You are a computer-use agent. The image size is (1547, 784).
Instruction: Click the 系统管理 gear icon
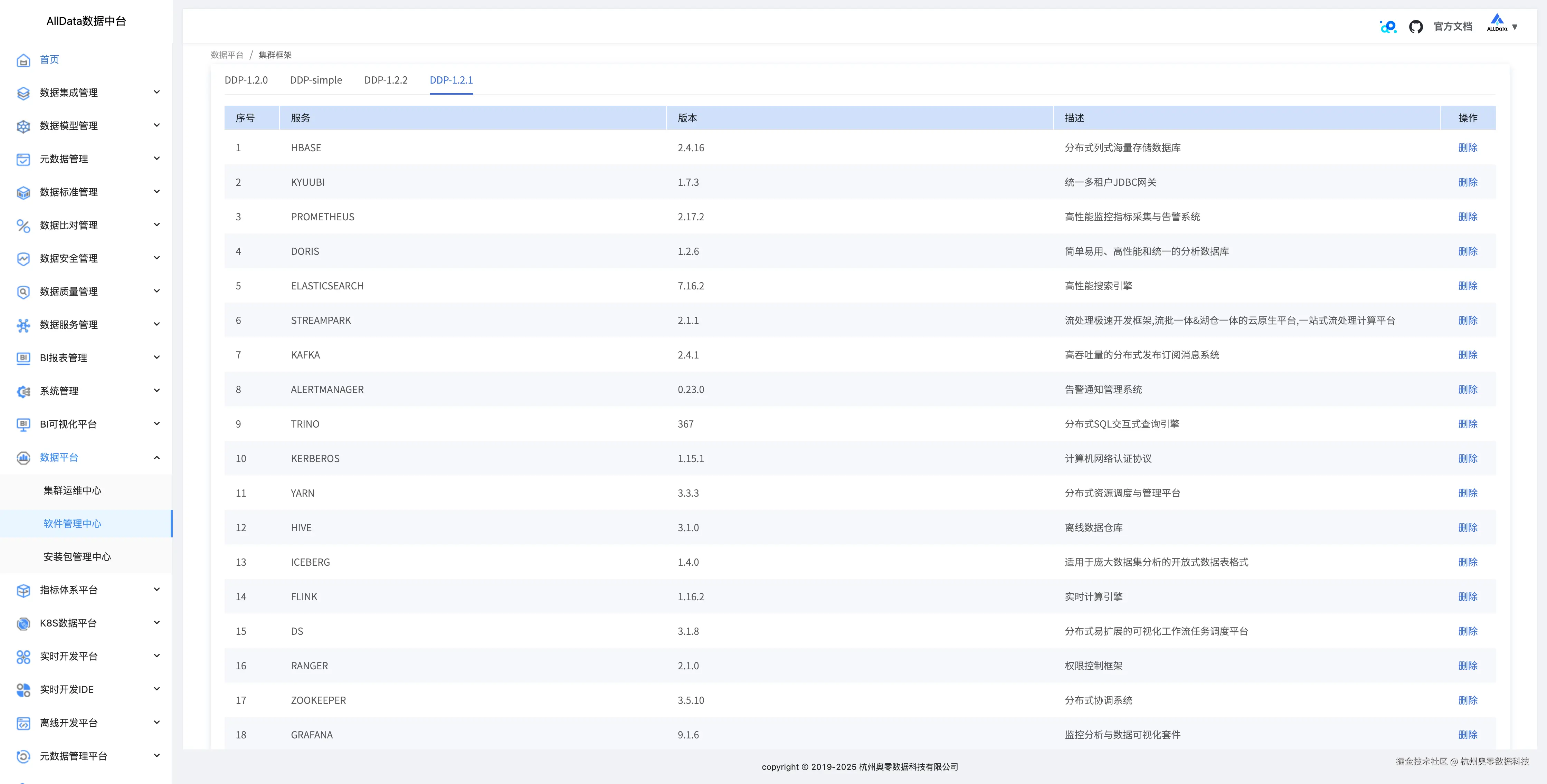[x=23, y=391]
